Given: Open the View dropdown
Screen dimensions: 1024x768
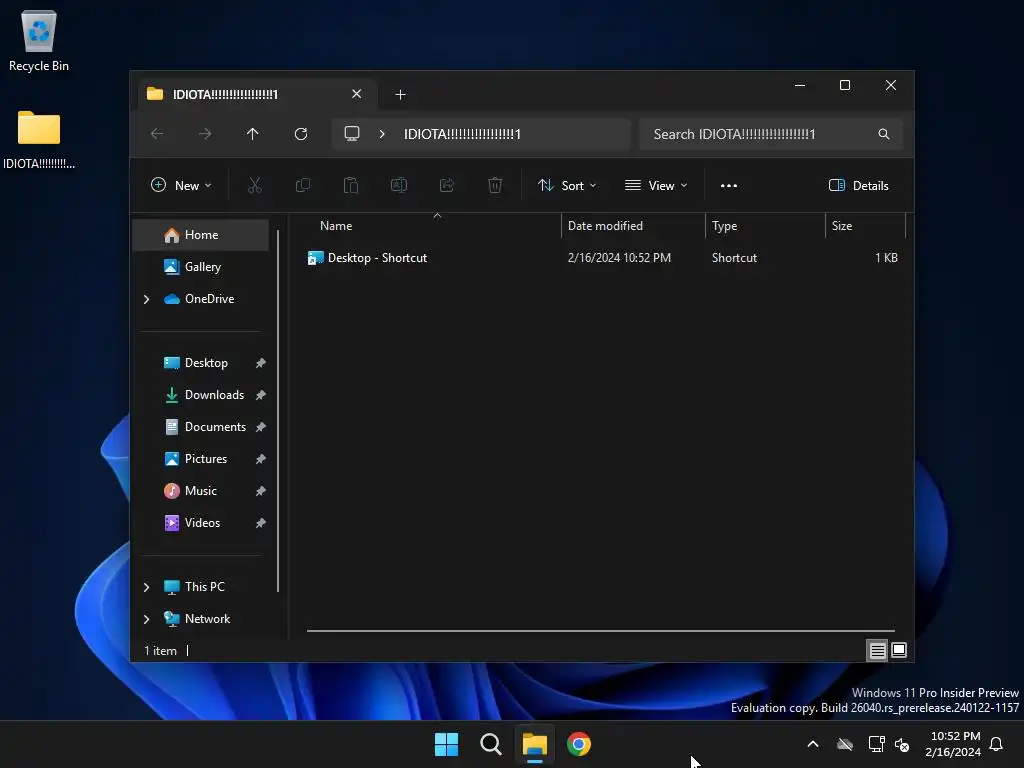Looking at the screenshot, I should click(x=656, y=185).
